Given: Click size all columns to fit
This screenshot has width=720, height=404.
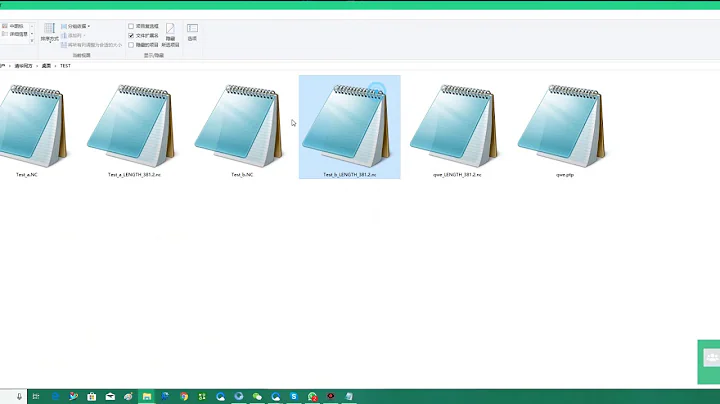Looking at the screenshot, I should coord(91,45).
